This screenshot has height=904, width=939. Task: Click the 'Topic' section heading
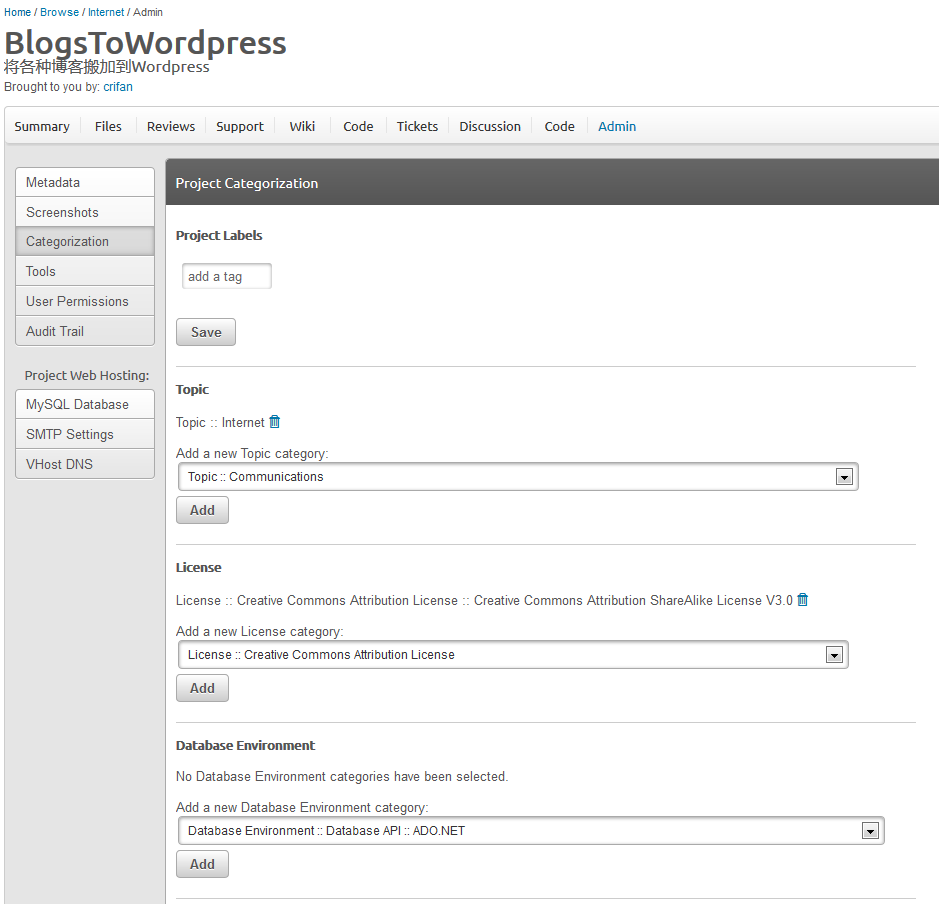point(192,390)
